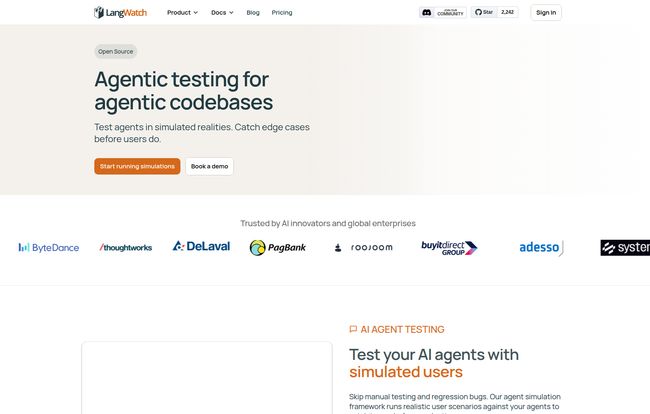The image size is (650, 414).
Task: Click the buyitdirect Group logo
Action: coord(449,247)
